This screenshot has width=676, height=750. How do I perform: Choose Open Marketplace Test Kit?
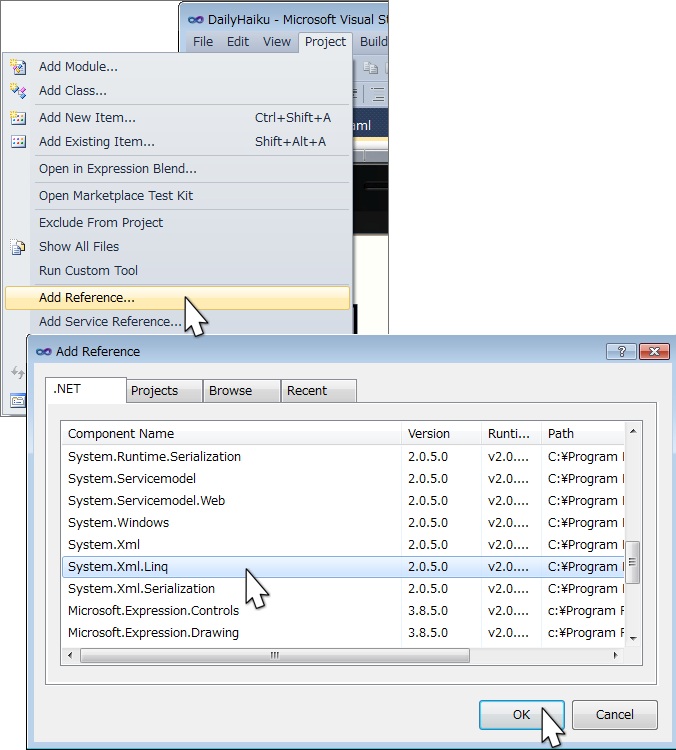(x=177, y=196)
